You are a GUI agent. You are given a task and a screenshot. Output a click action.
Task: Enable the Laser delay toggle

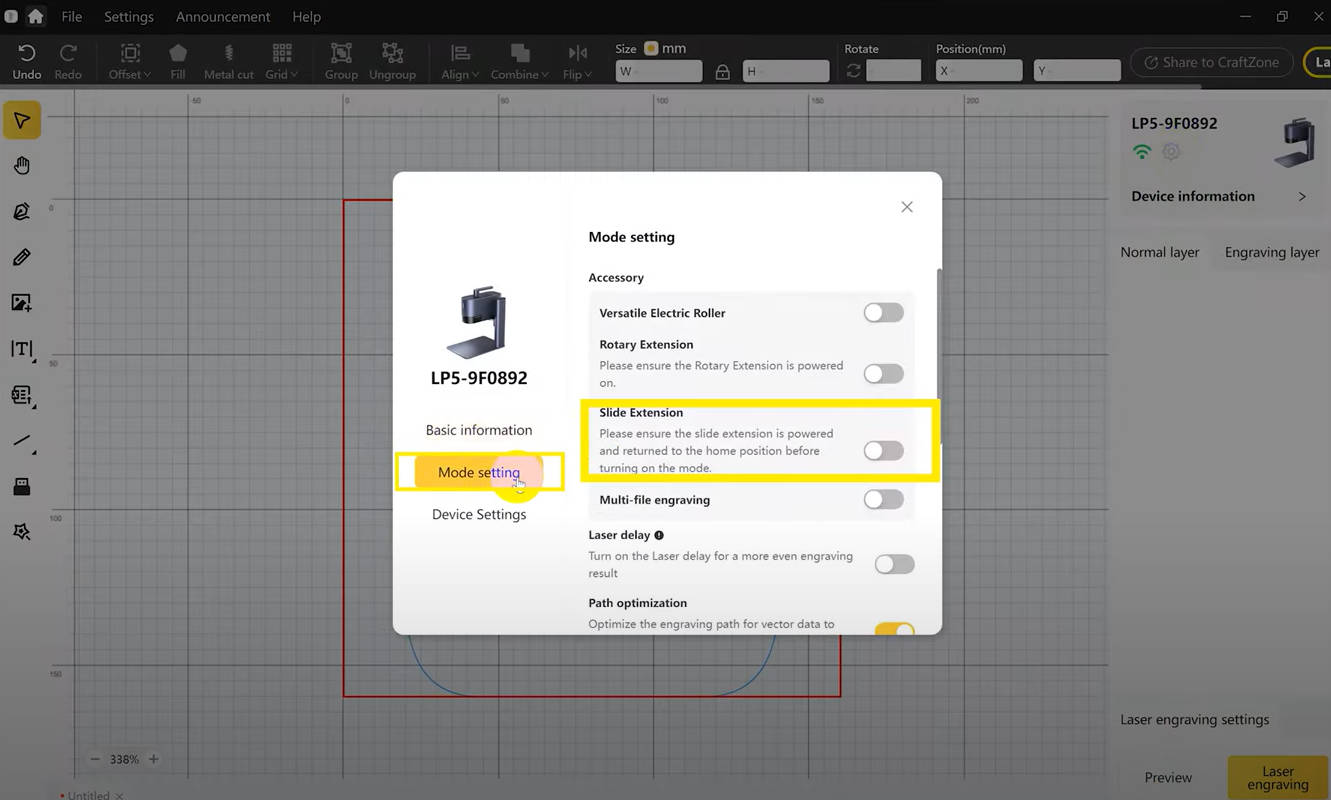point(894,564)
